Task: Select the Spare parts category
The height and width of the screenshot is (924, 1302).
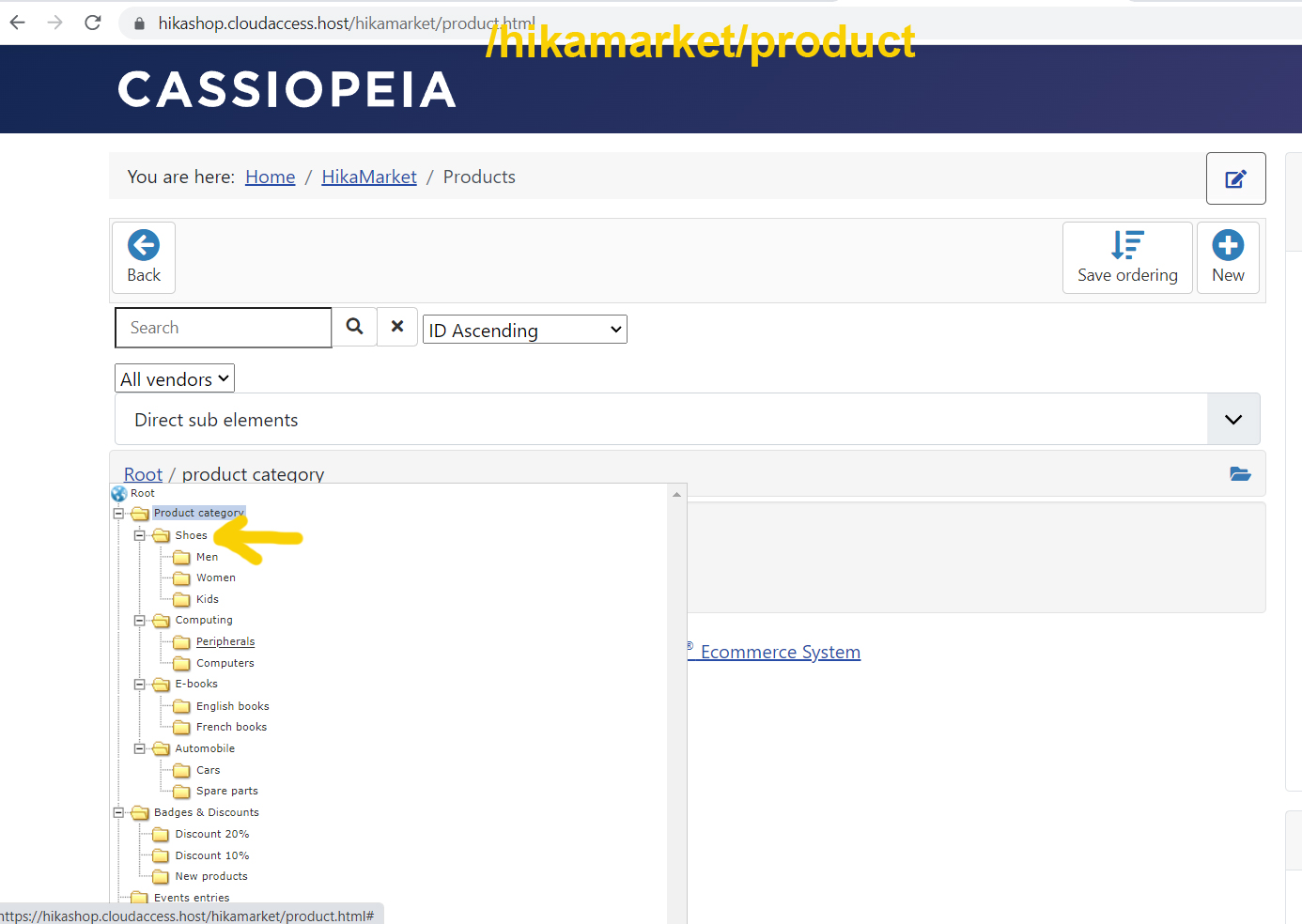Action: click(227, 791)
